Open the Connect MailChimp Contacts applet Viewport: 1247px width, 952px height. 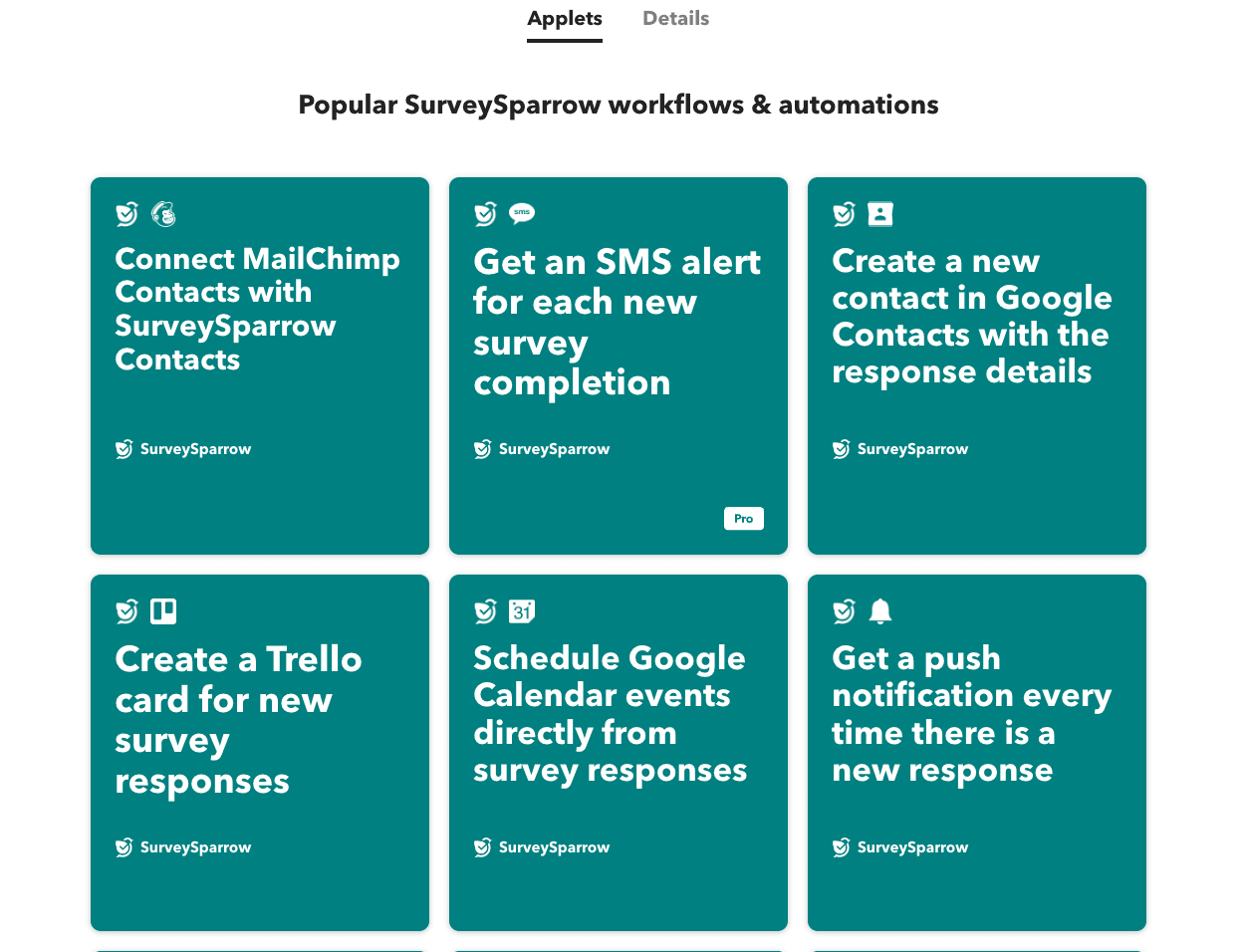(x=259, y=365)
